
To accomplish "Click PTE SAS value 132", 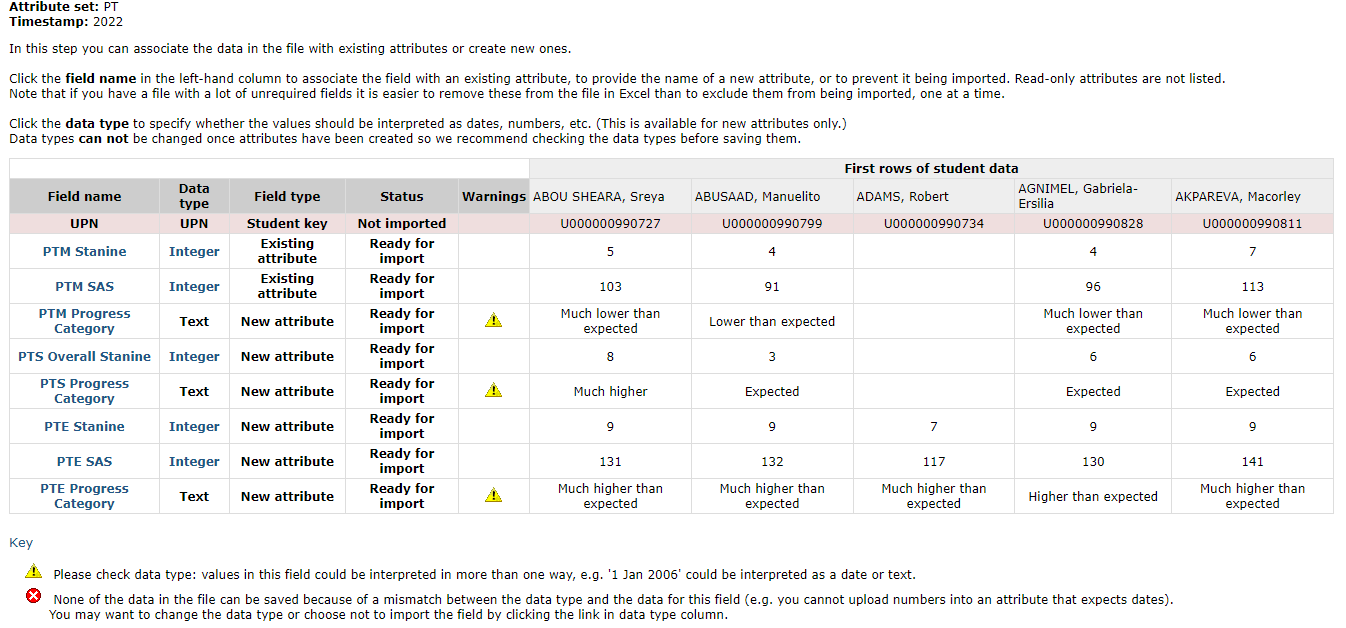I will pyautogui.click(x=772, y=461).
